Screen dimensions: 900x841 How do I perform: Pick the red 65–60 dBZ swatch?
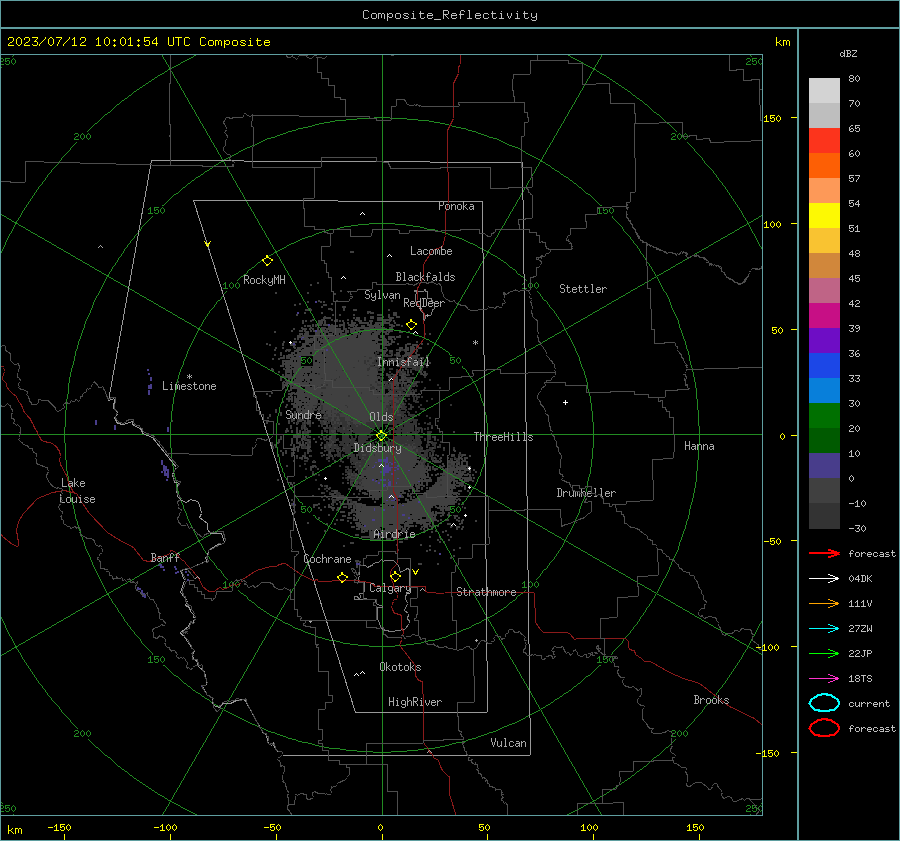pos(824,141)
